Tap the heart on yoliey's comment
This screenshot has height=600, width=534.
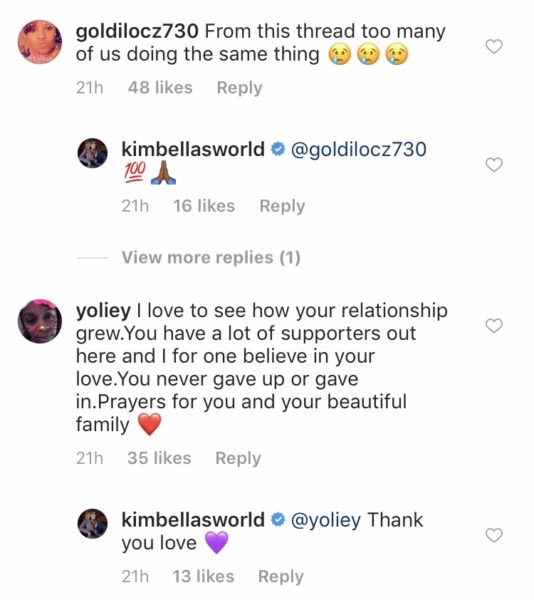pos(494,326)
